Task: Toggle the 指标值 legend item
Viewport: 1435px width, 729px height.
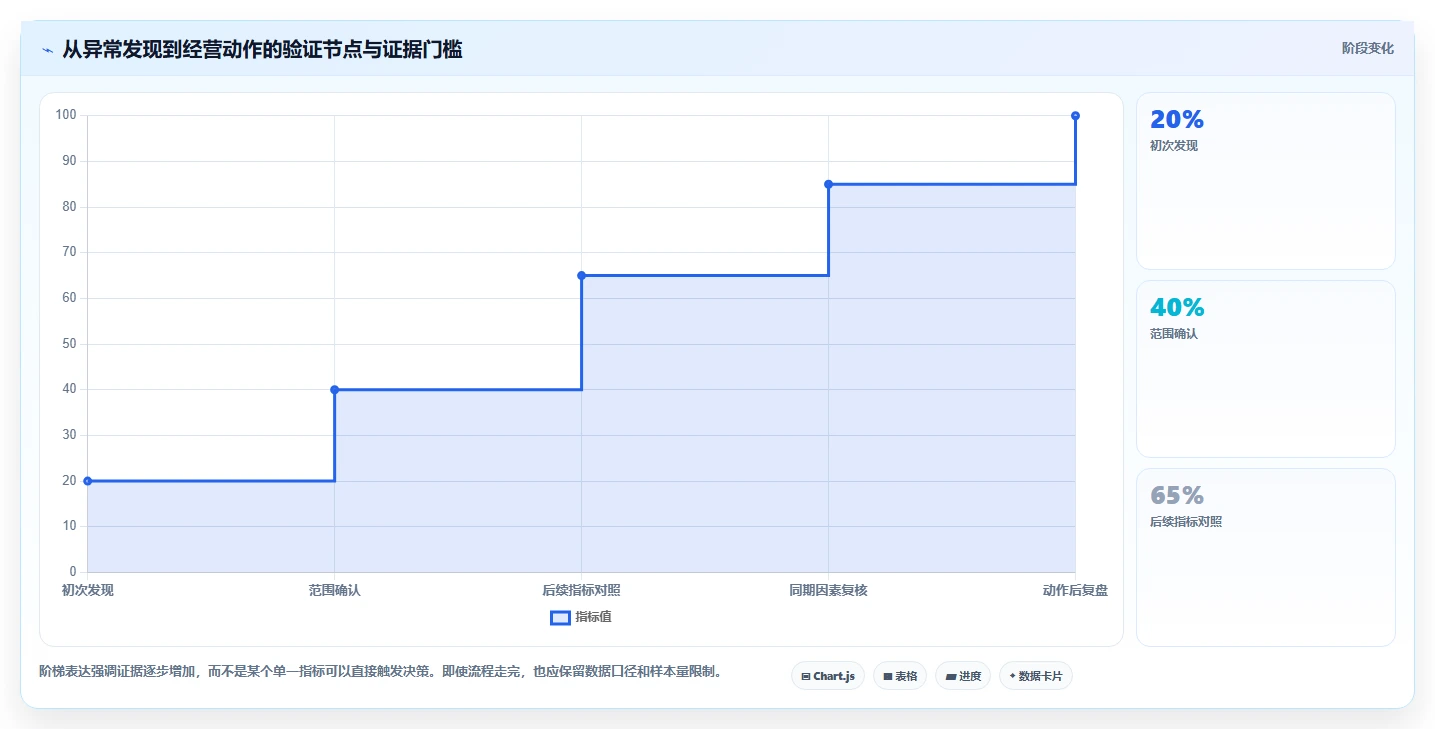Action: [581, 617]
